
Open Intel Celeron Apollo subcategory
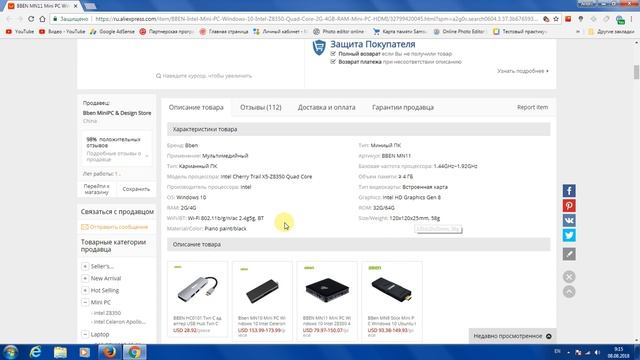coord(120,322)
